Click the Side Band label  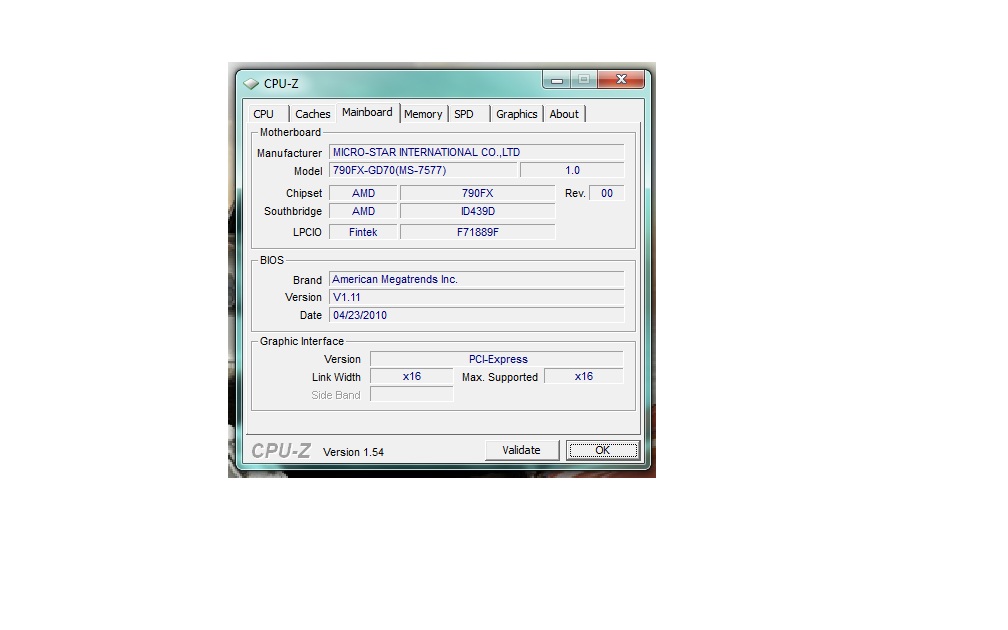click(x=336, y=395)
